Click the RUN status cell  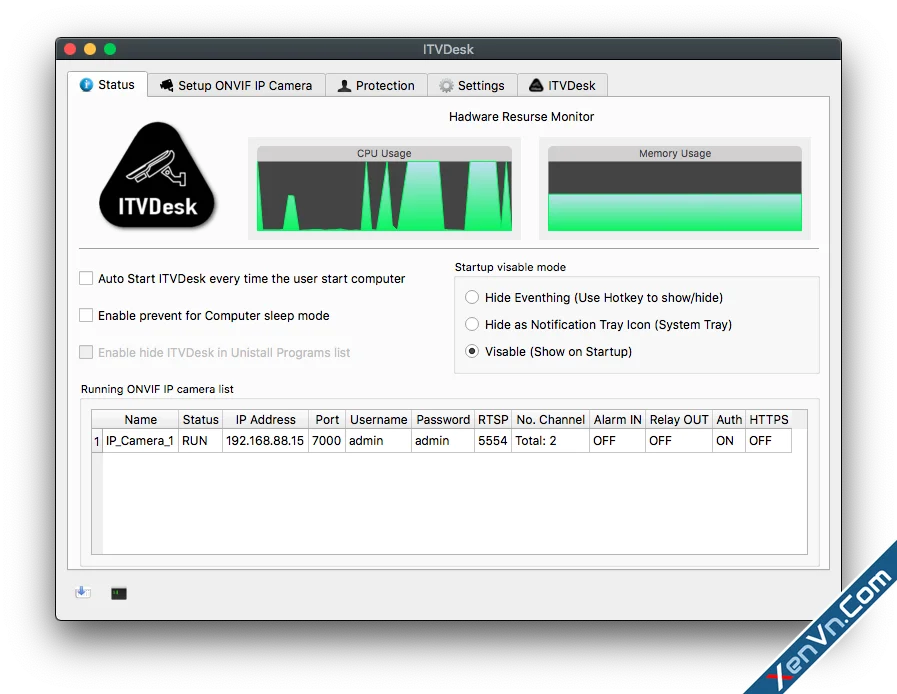coord(200,441)
